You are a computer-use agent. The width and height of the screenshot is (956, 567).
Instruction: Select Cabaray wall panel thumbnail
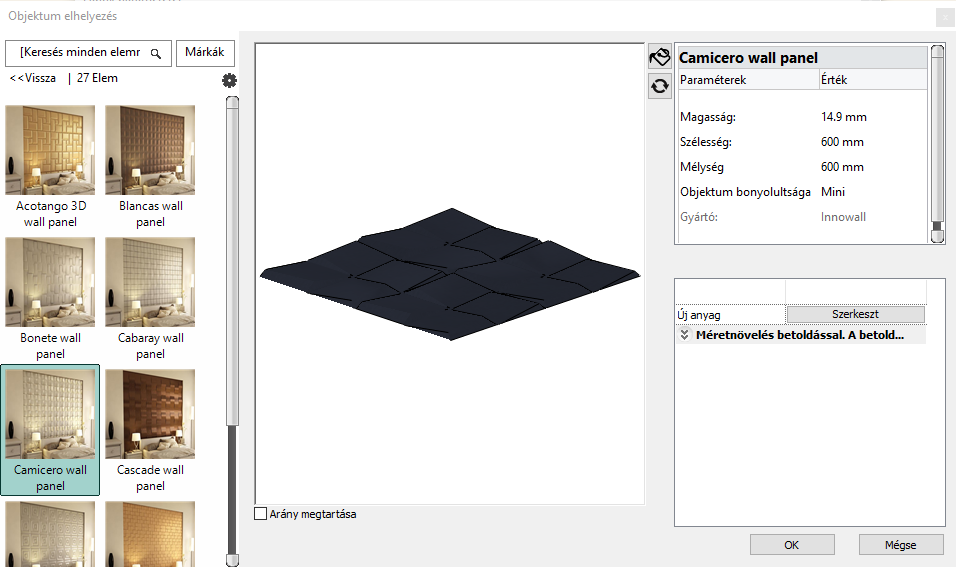coord(150,282)
